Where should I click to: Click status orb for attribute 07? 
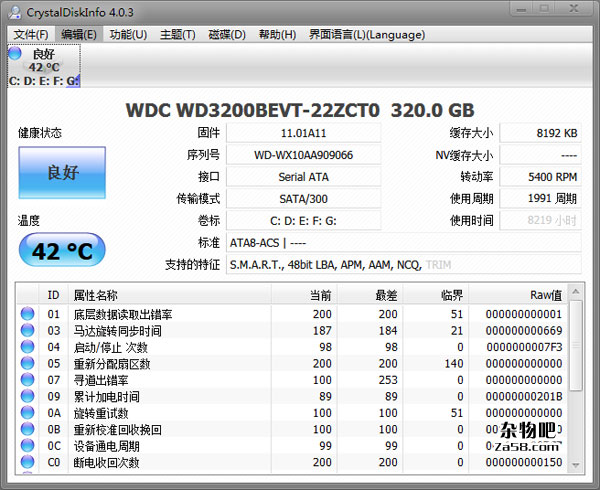(28, 379)
